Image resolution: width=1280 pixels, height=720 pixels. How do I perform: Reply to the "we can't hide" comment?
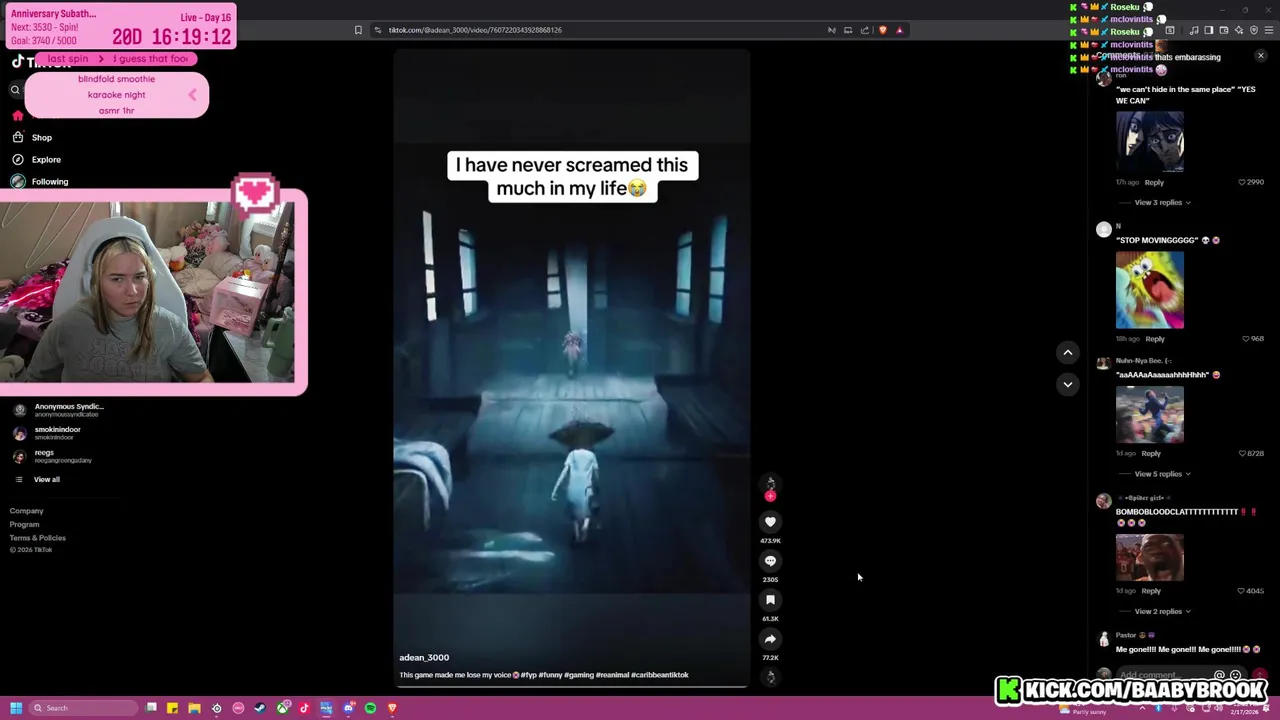tap(1154, 182)
